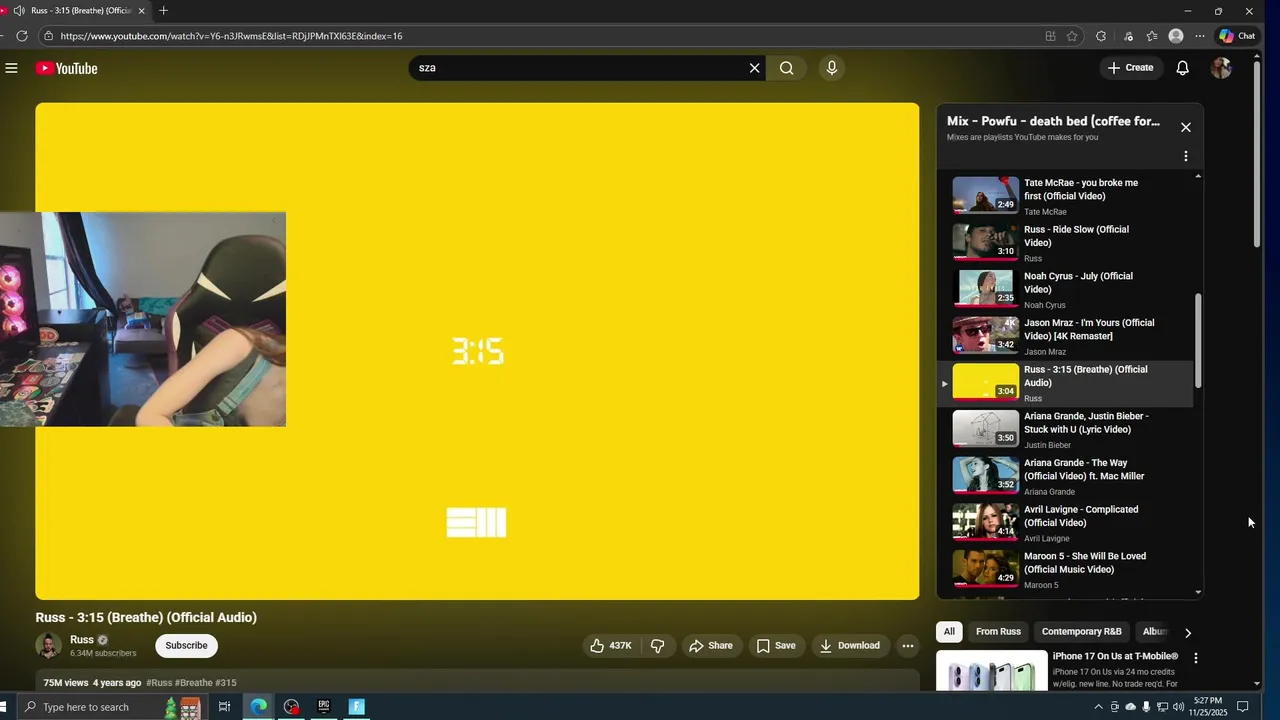Select the Contemporary R&B filter chip

[x=1081, y=632]
